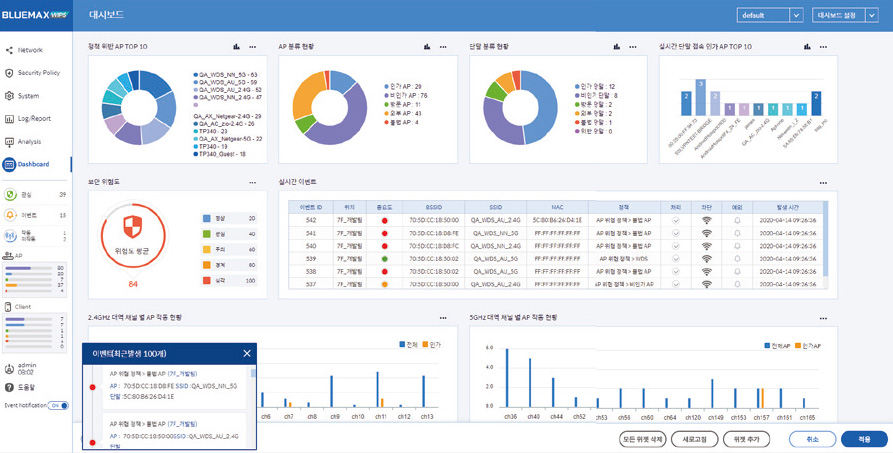This screenshot has width=893, height=453.
Task: Mark event 542 as processed via check circle
Action: (x=676, y=219)
